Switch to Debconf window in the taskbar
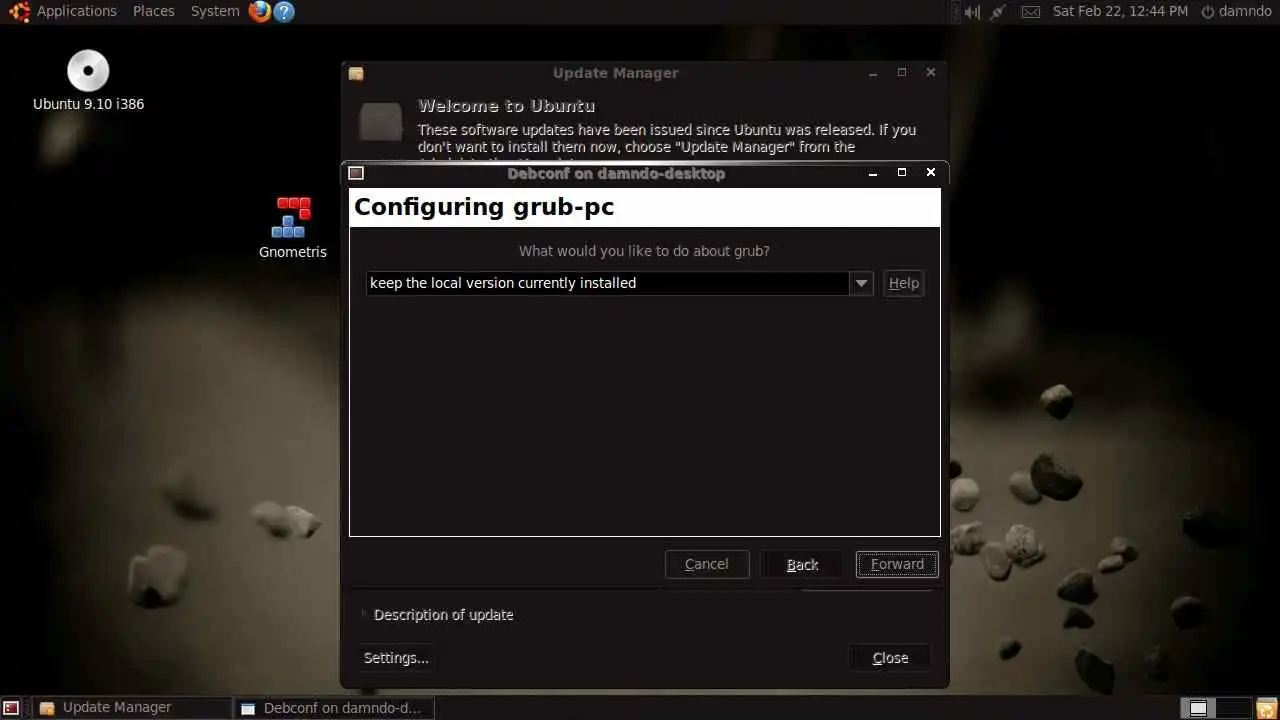The image size is (1280, 720). 335,708
